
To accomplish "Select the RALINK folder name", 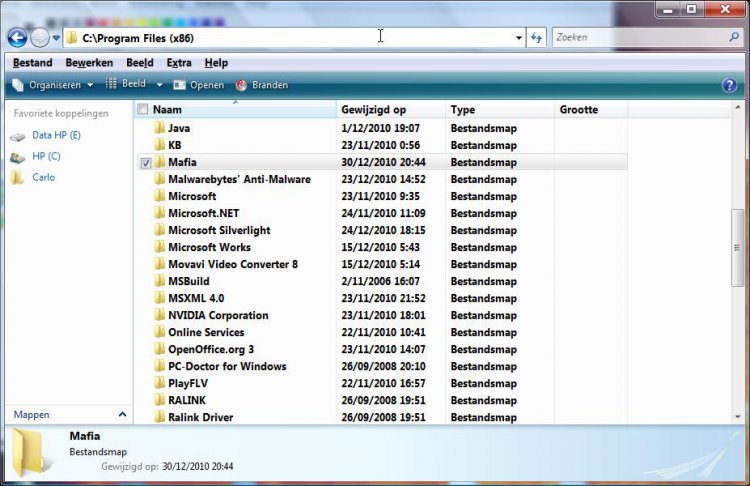I will [187, 400].
